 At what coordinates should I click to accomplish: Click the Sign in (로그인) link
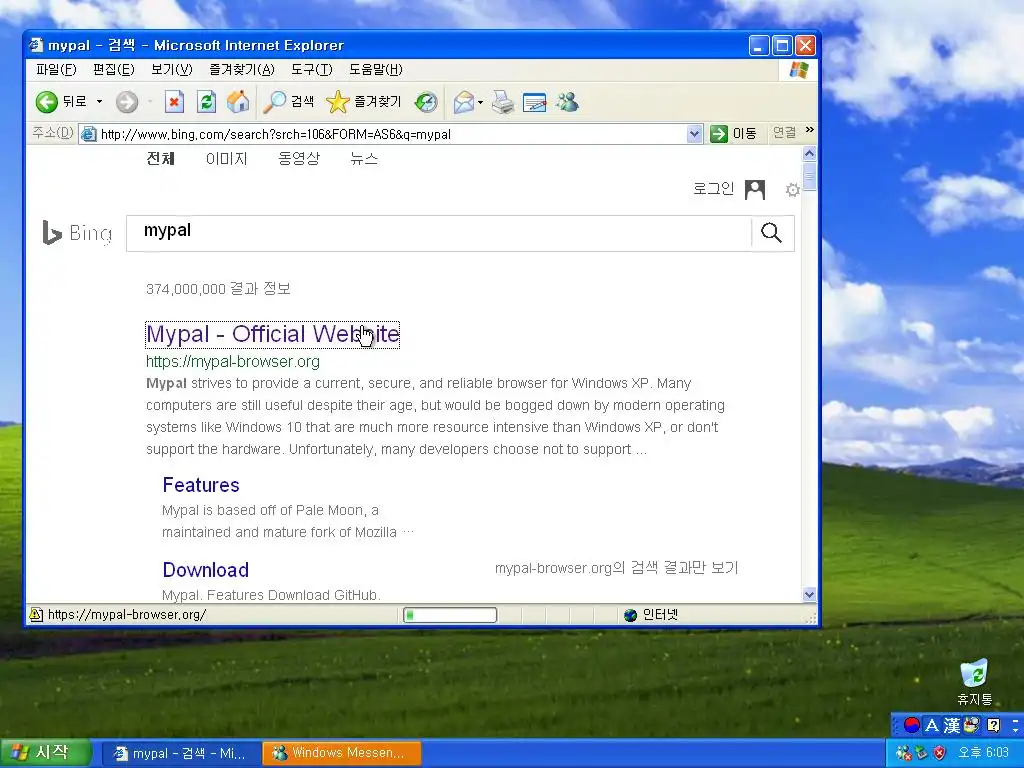[x=713, y=189]
